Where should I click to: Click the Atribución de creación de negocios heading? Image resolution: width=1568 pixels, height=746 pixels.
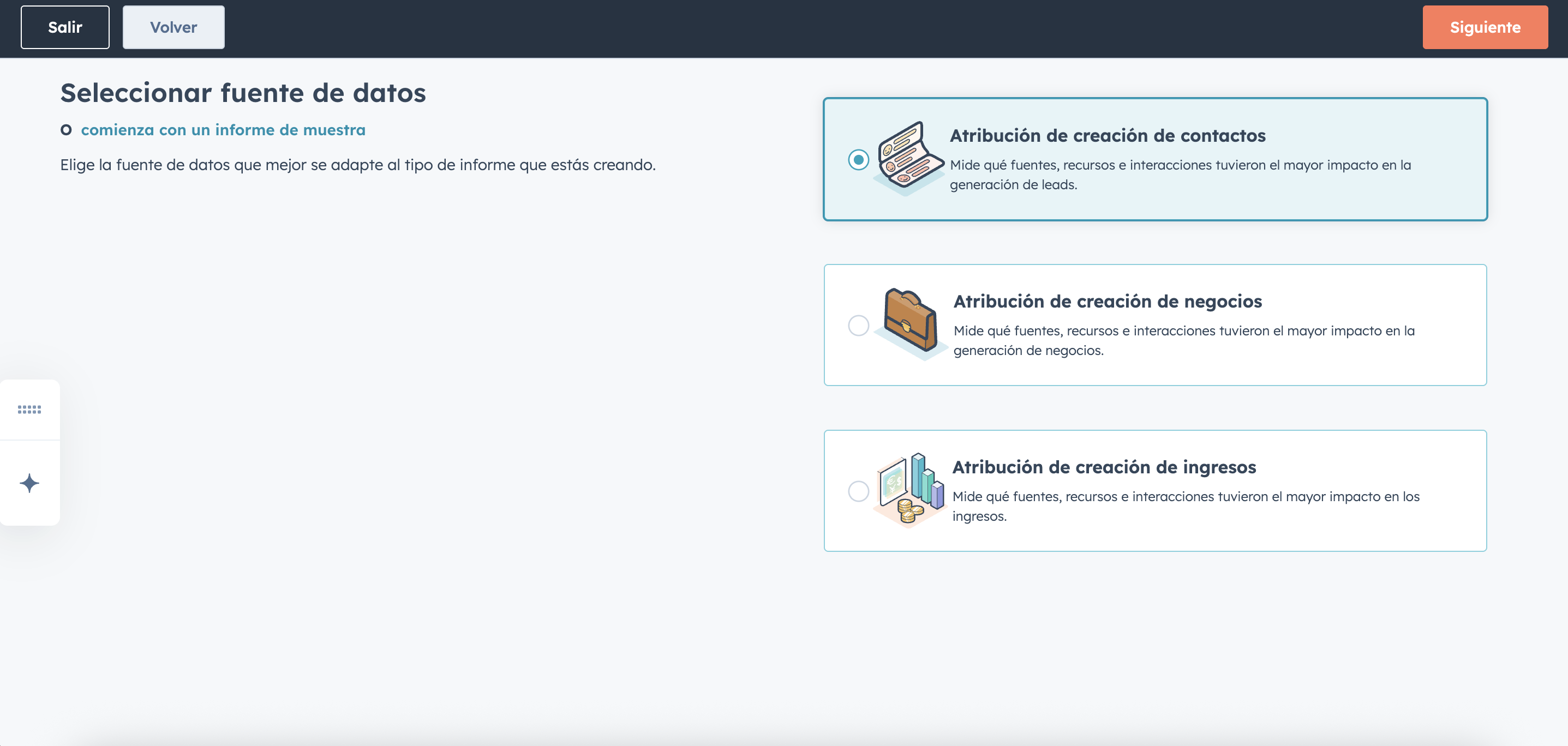pyautogui.click(x=1107, y=301)
